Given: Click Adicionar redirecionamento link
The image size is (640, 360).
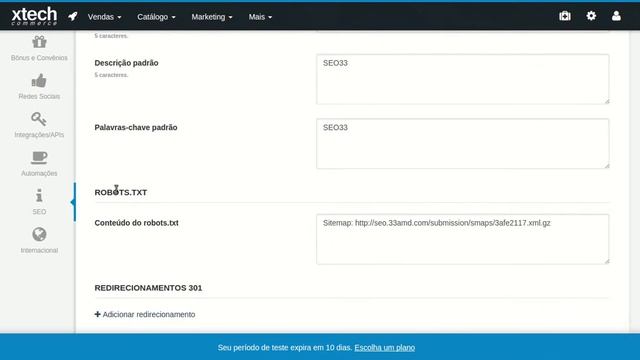Looking at the screenshot, I should pos(149,314).
